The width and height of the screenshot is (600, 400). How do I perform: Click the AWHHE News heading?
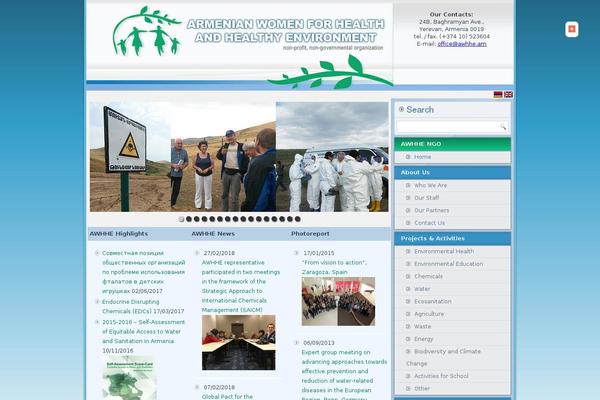pyautogui.click(x=213, y=234)
